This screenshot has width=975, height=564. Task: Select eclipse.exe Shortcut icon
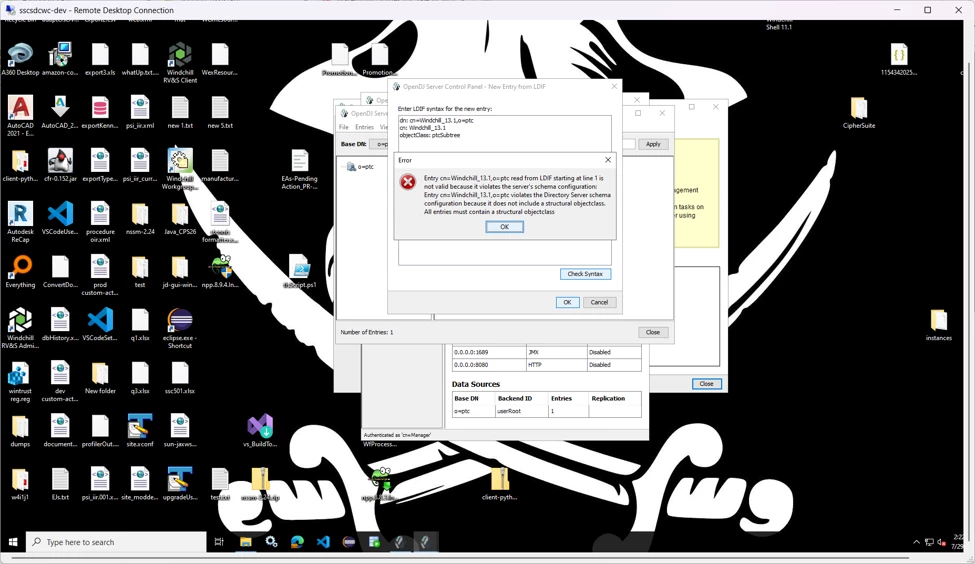180,328
